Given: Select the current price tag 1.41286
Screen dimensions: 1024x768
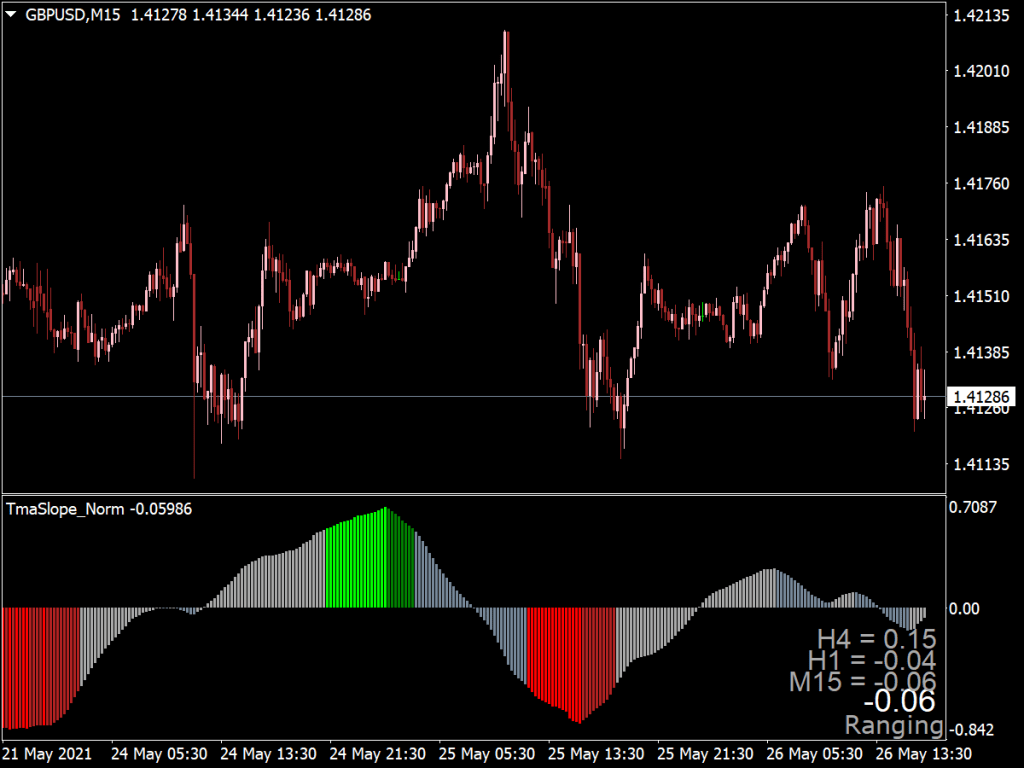Looking at the screenshot, I should click(983, 396).
